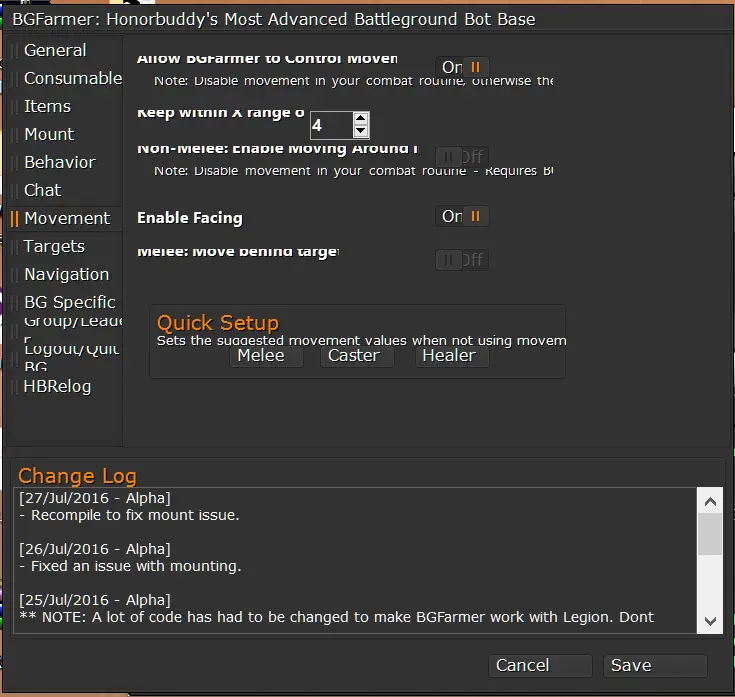735x697 pixels.
Task: Click the change log scrollbar thumb
Action: [x=710, y=534]
